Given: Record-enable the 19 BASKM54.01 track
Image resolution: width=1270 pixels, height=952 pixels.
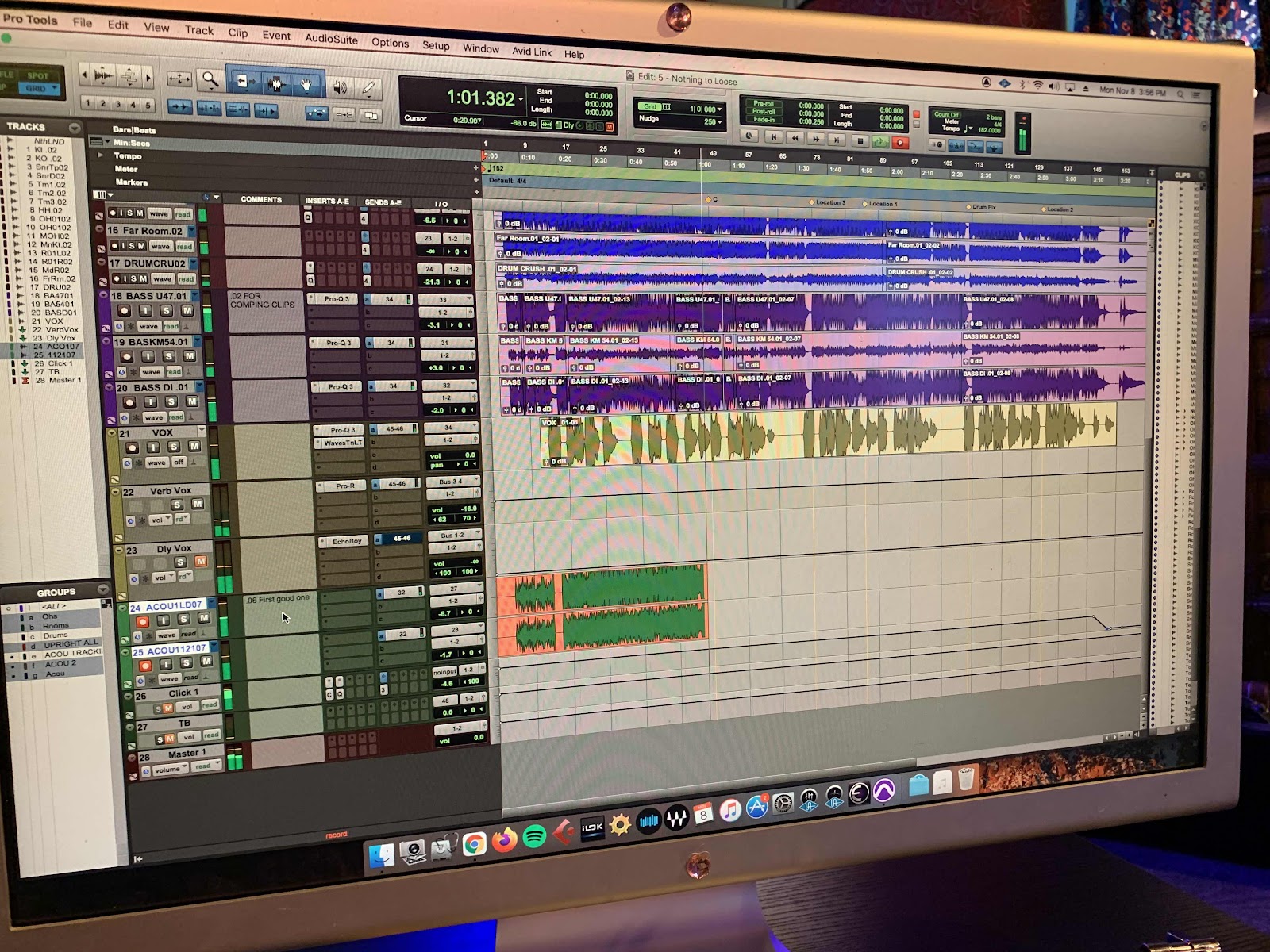Looking at the screenshot, I should 126,356.
